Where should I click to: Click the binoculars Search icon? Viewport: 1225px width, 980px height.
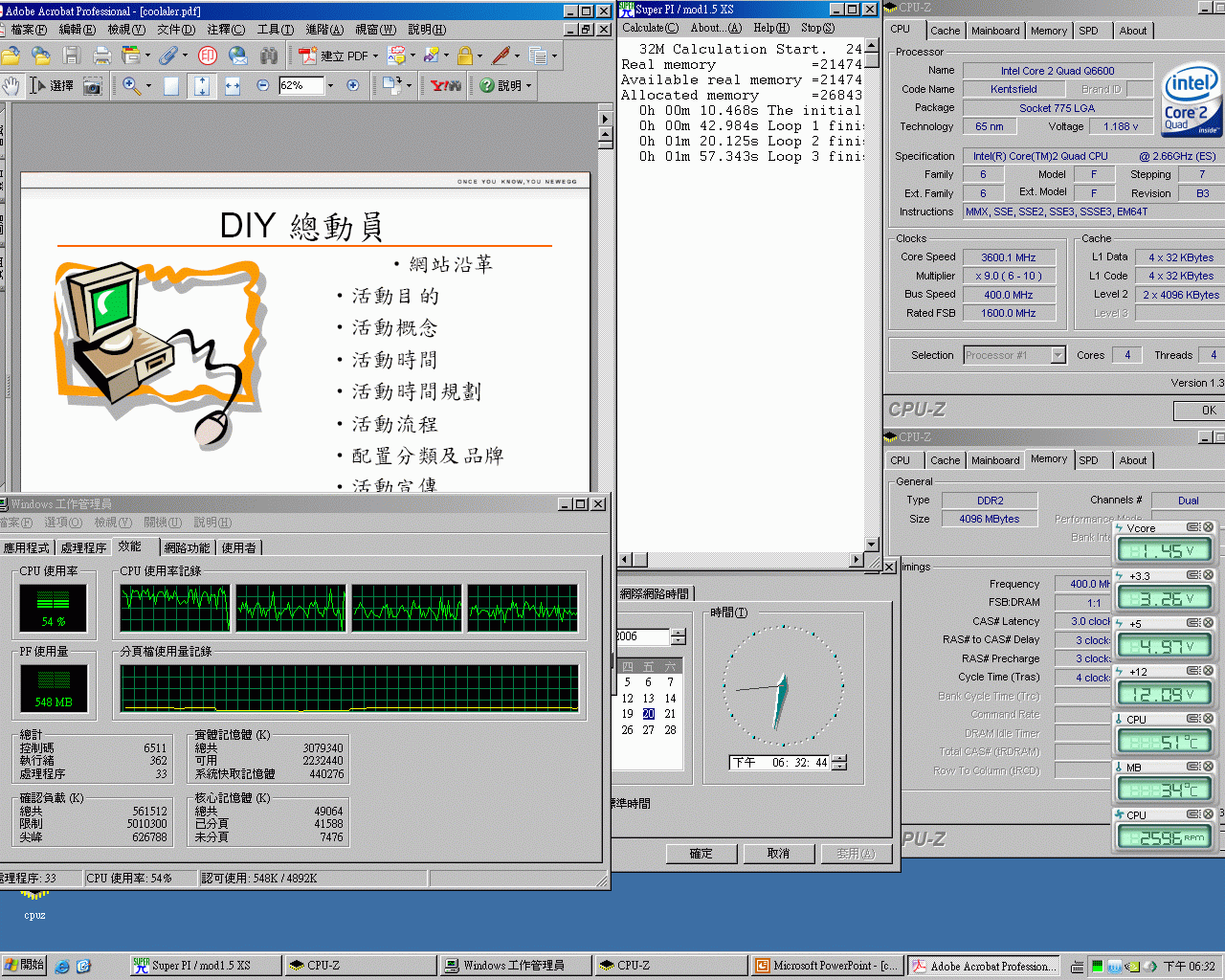(269, 56)
